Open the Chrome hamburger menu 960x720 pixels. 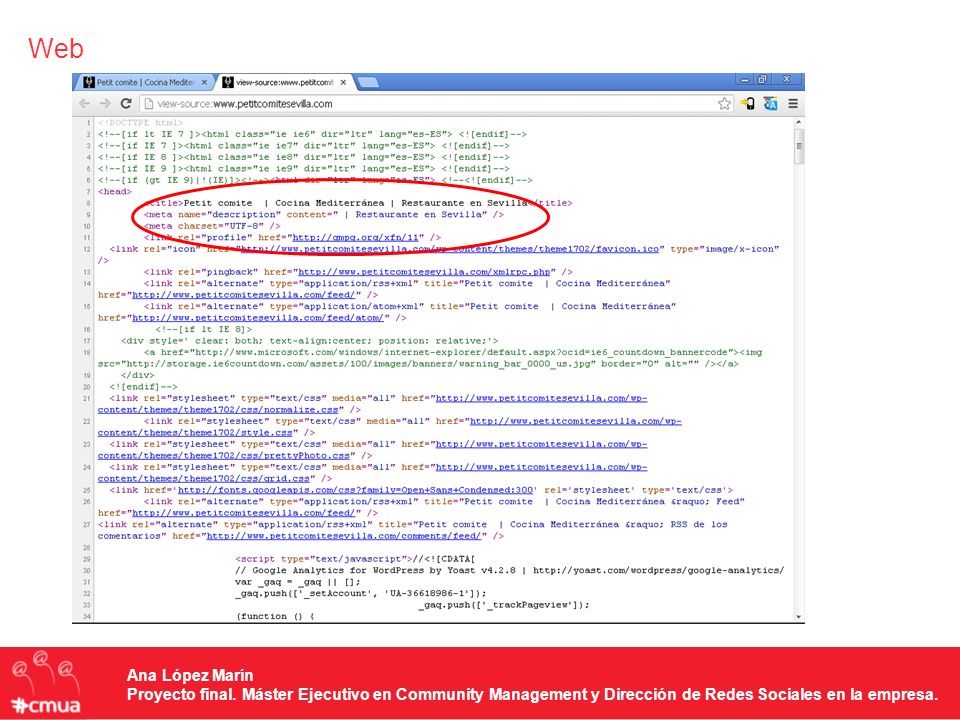pyautogui.click(x=793, y=103)
